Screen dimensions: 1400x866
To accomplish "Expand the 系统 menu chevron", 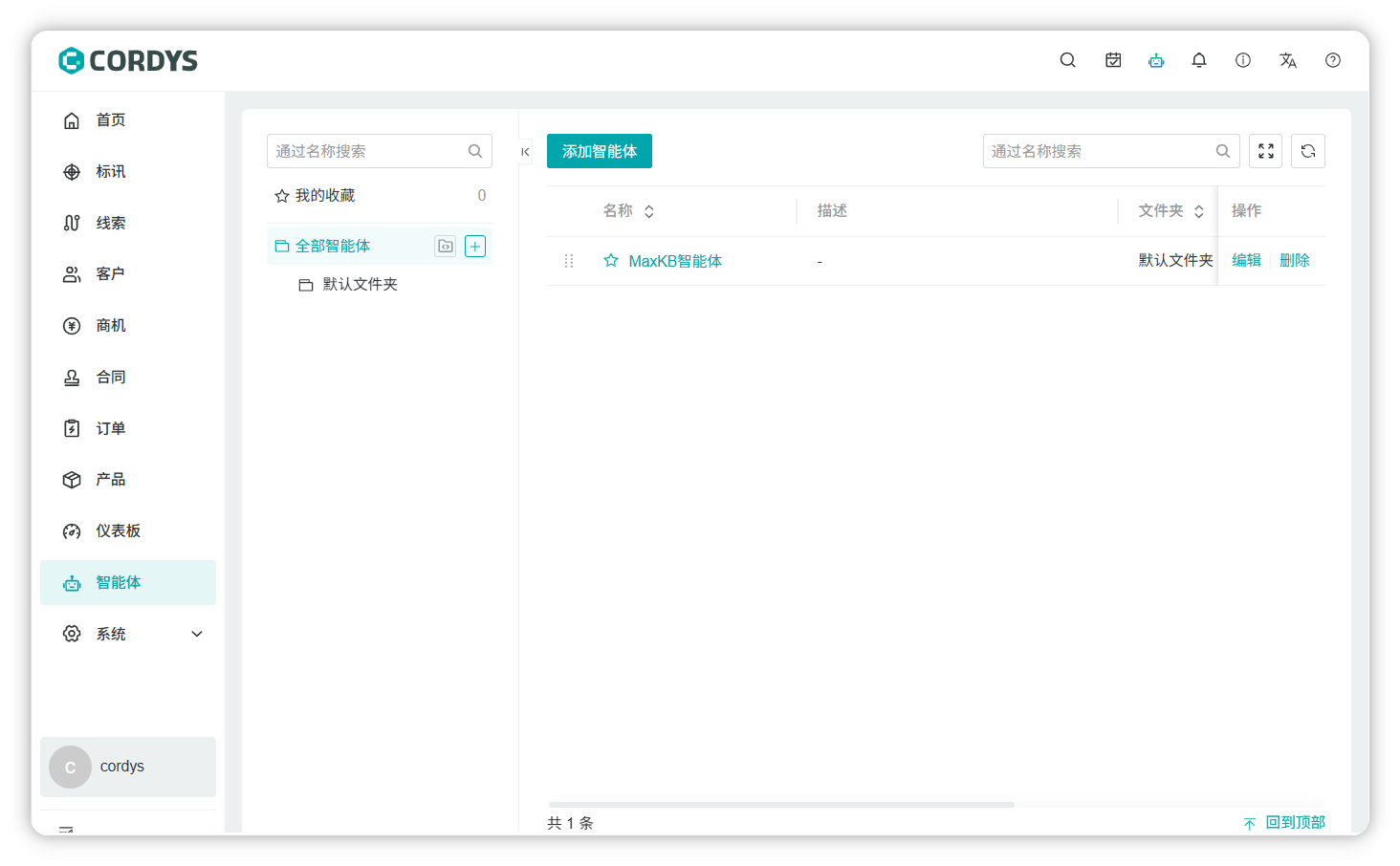I will point(197,634).
